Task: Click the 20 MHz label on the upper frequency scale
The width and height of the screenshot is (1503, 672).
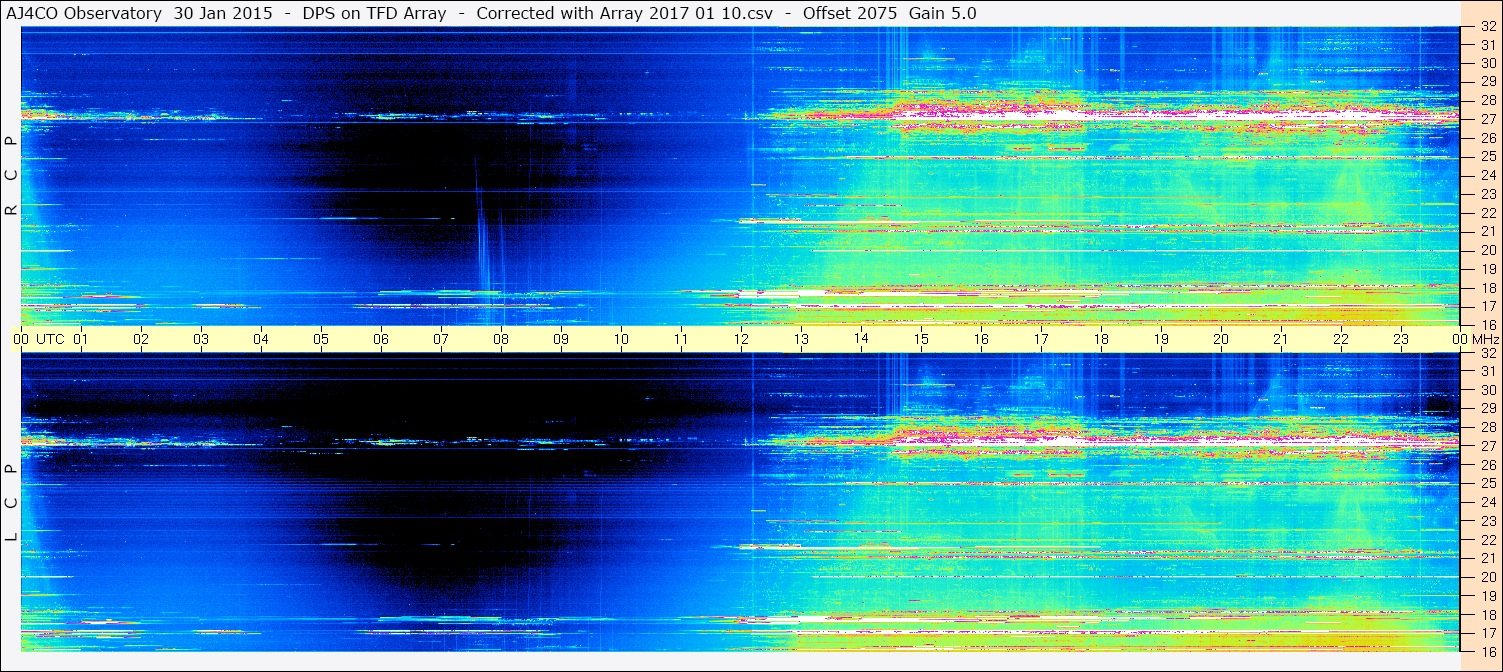Action: click(1486, 250)
